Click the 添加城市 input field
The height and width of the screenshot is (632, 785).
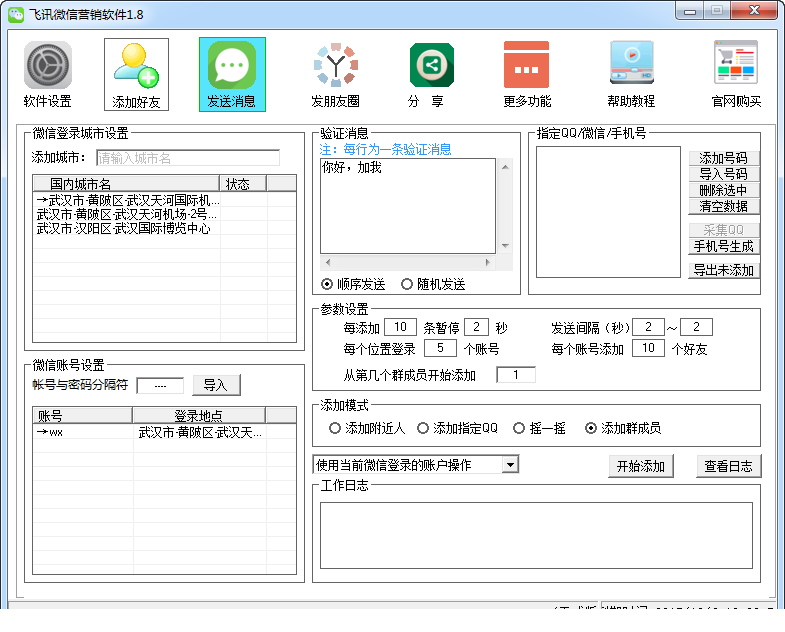pyautogui.click(x=188, y=158)
